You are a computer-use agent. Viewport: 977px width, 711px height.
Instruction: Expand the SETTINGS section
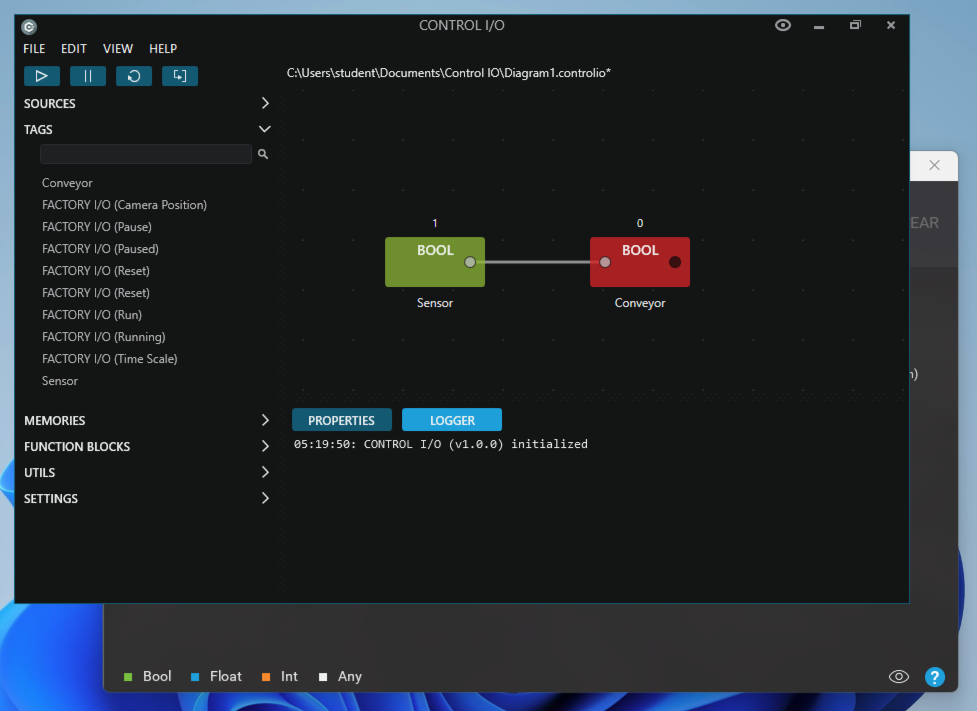click(148, 499)
